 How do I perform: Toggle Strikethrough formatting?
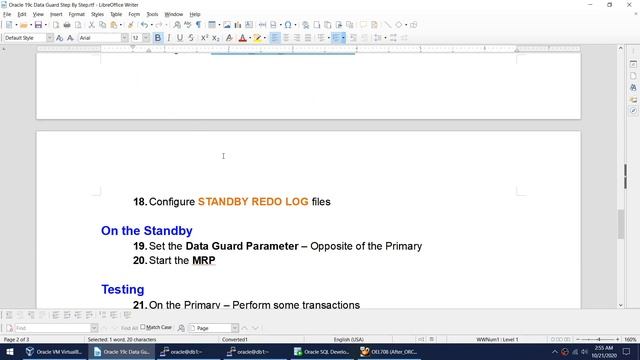191,38
